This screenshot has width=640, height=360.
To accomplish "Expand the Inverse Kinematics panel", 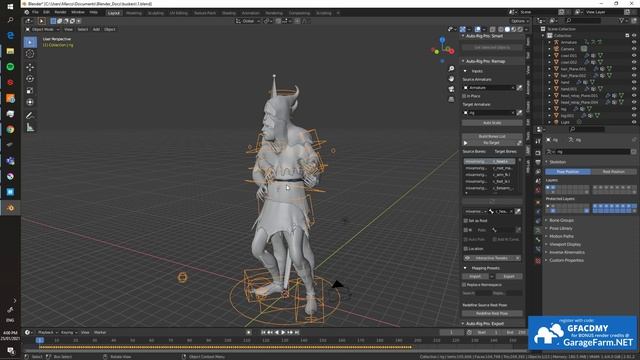I will (x=567, y=252).
